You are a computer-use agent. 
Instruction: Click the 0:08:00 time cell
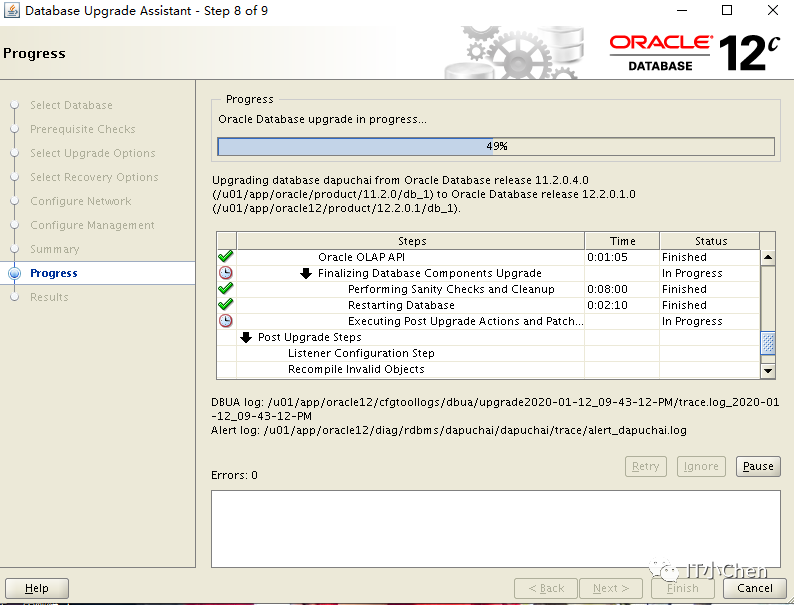pos(622,289)
